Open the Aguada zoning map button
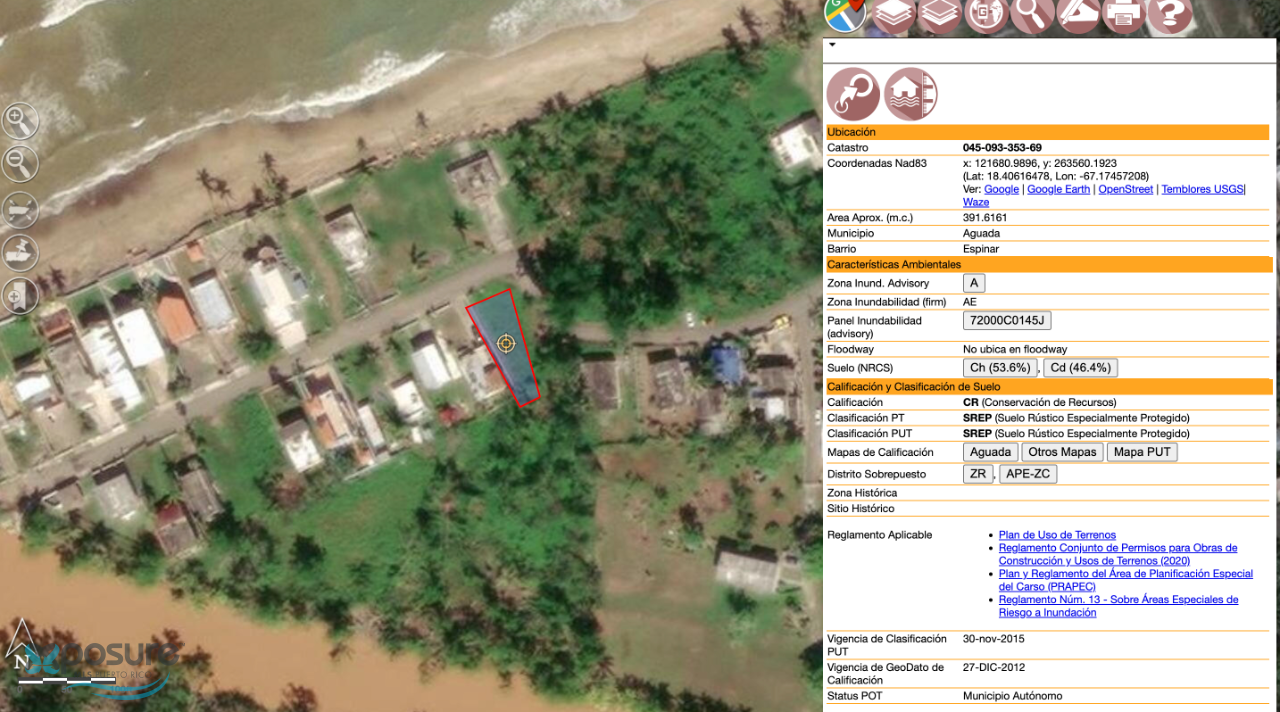The height and width of the screenshot is (712, 1280). tap(990, 452)
